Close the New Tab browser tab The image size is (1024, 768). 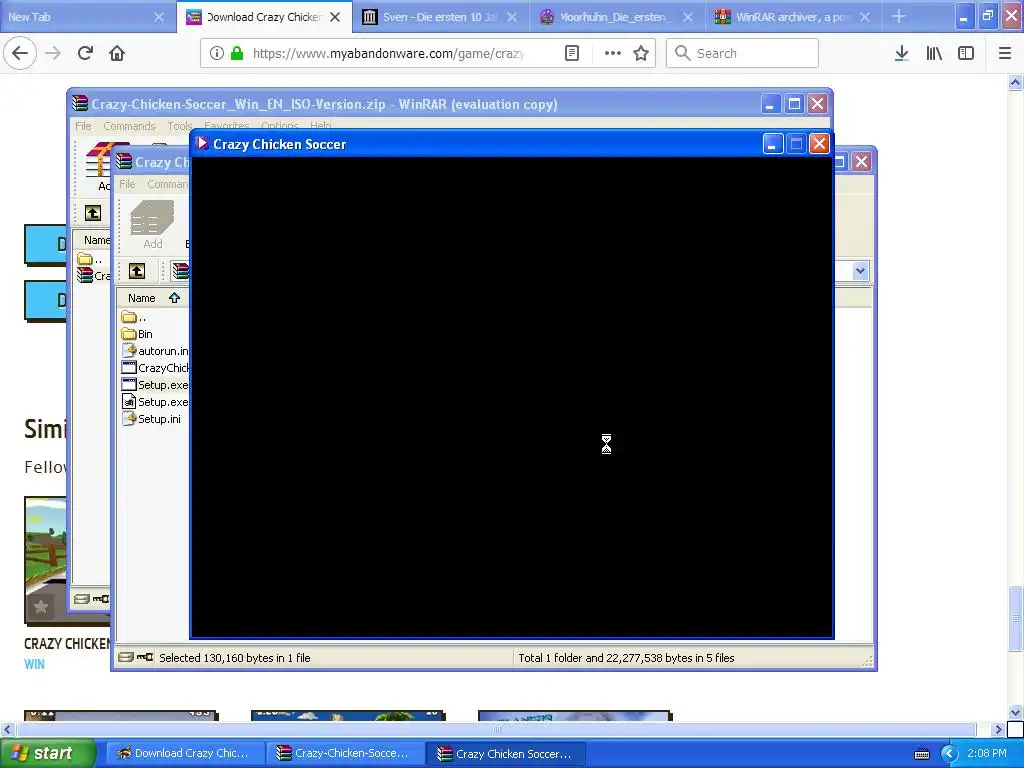tap(159, 17)
